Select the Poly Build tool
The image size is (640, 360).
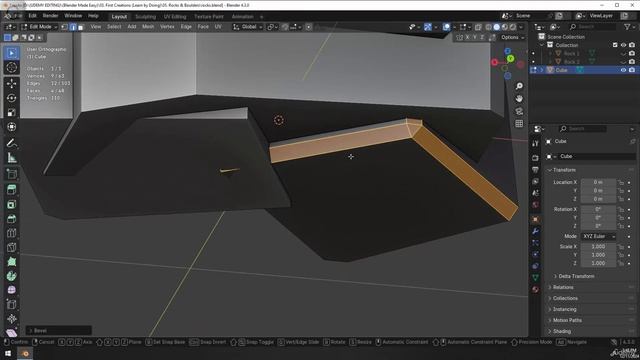click(x=11, y=262)
